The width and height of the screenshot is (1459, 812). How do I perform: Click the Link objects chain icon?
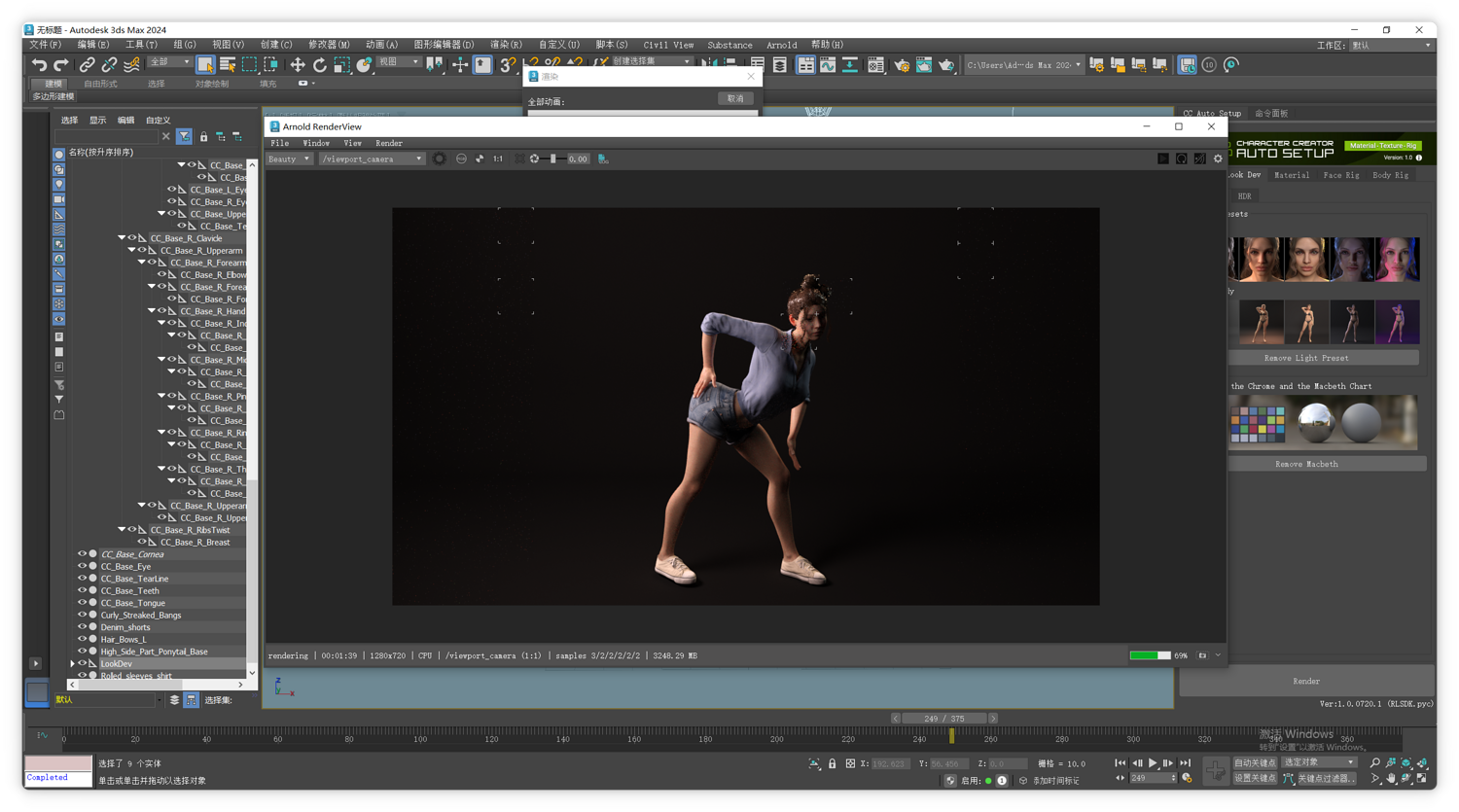pos(87,65)
